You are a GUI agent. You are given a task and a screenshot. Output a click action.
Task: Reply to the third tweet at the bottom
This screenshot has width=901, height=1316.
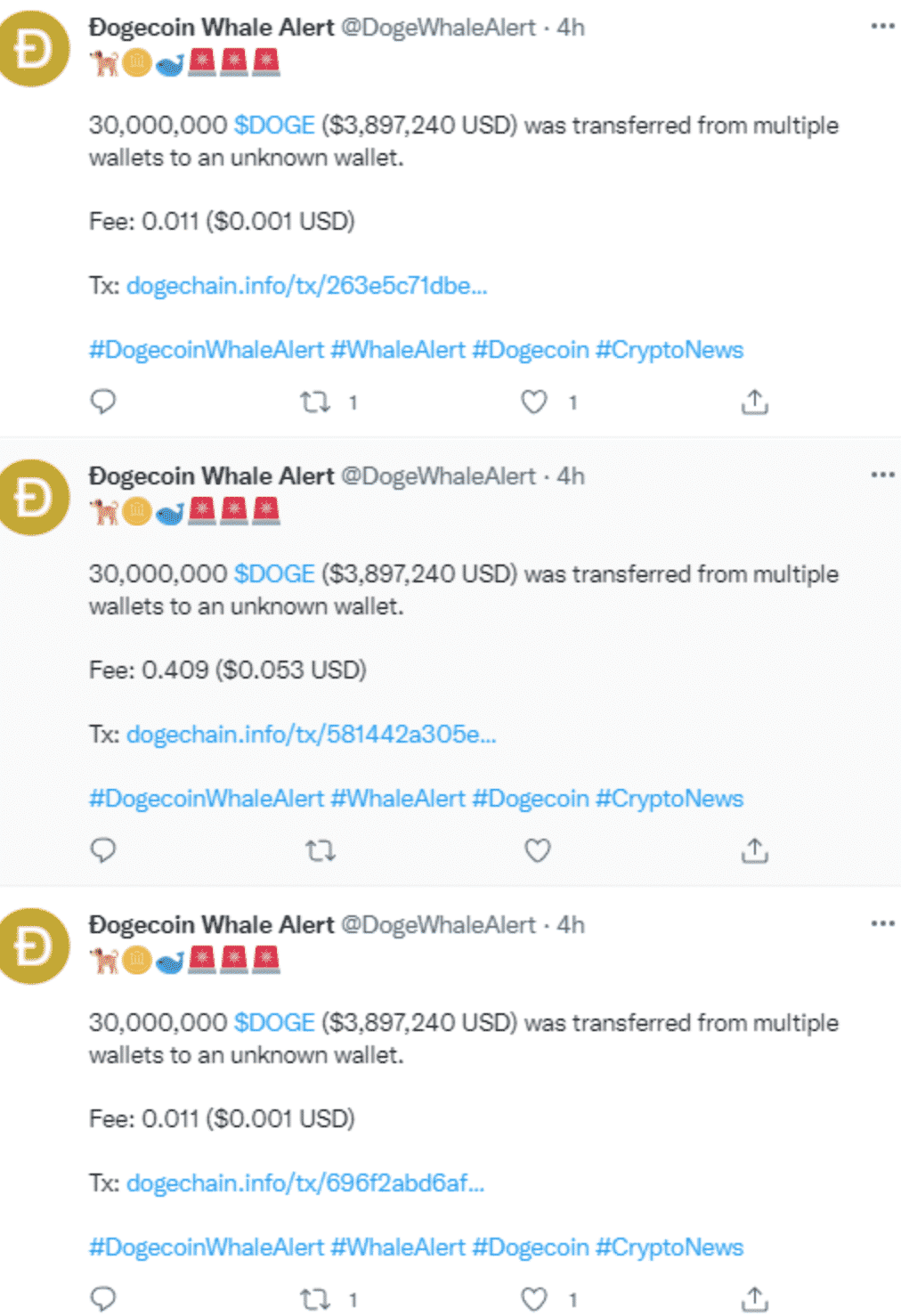coord(103,1298)
